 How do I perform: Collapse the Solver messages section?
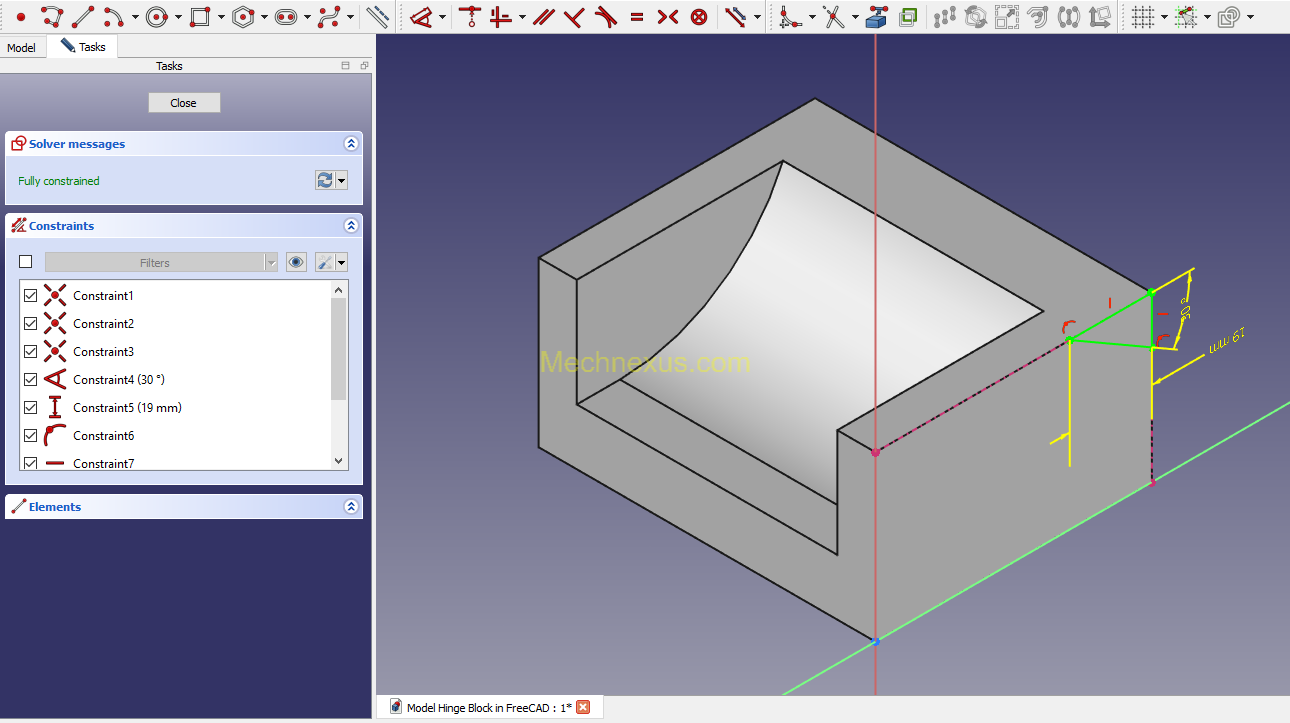[351, 144]
